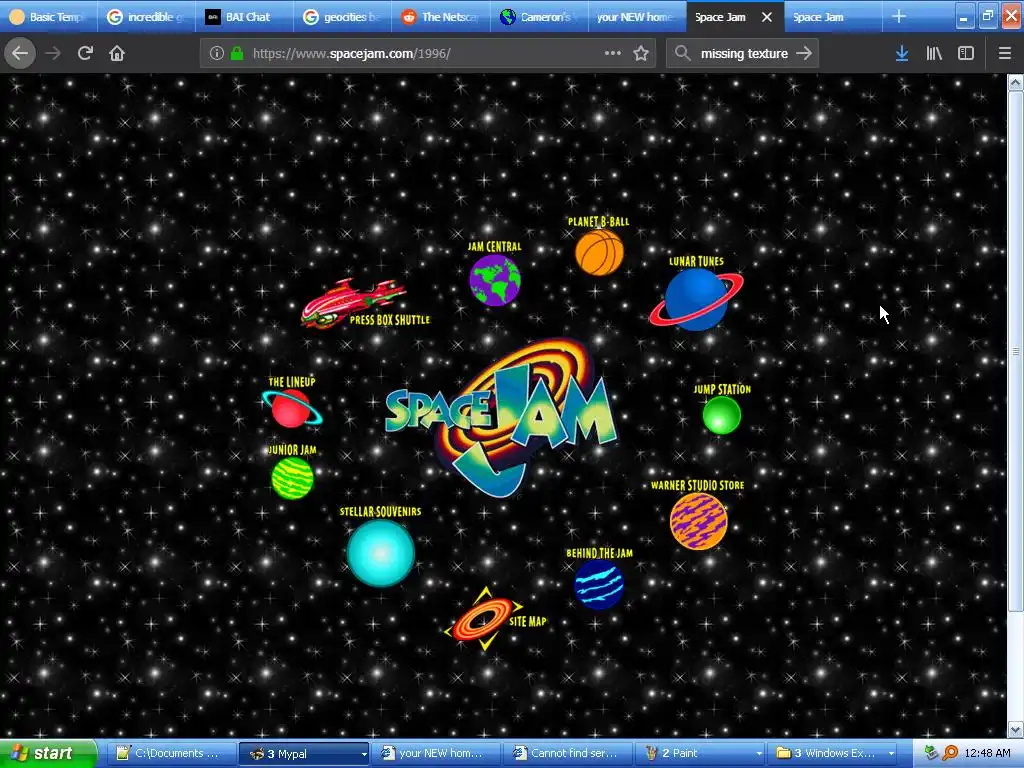Close the active Space Jam tab

click(x=767, y=17)
